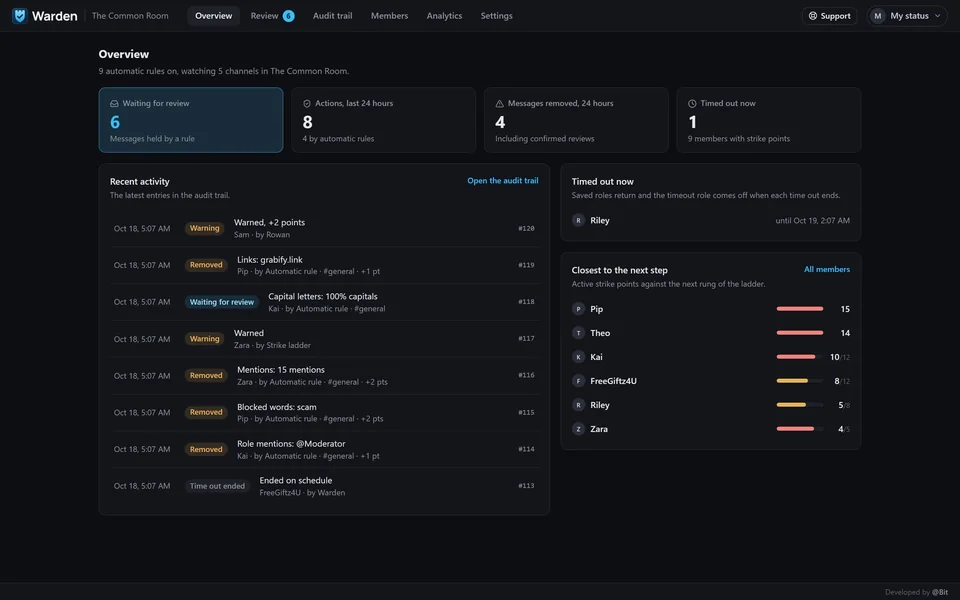Open the My status dropdown chevron
The width and height of the screenshot is (960, 600).
[937, 16]
